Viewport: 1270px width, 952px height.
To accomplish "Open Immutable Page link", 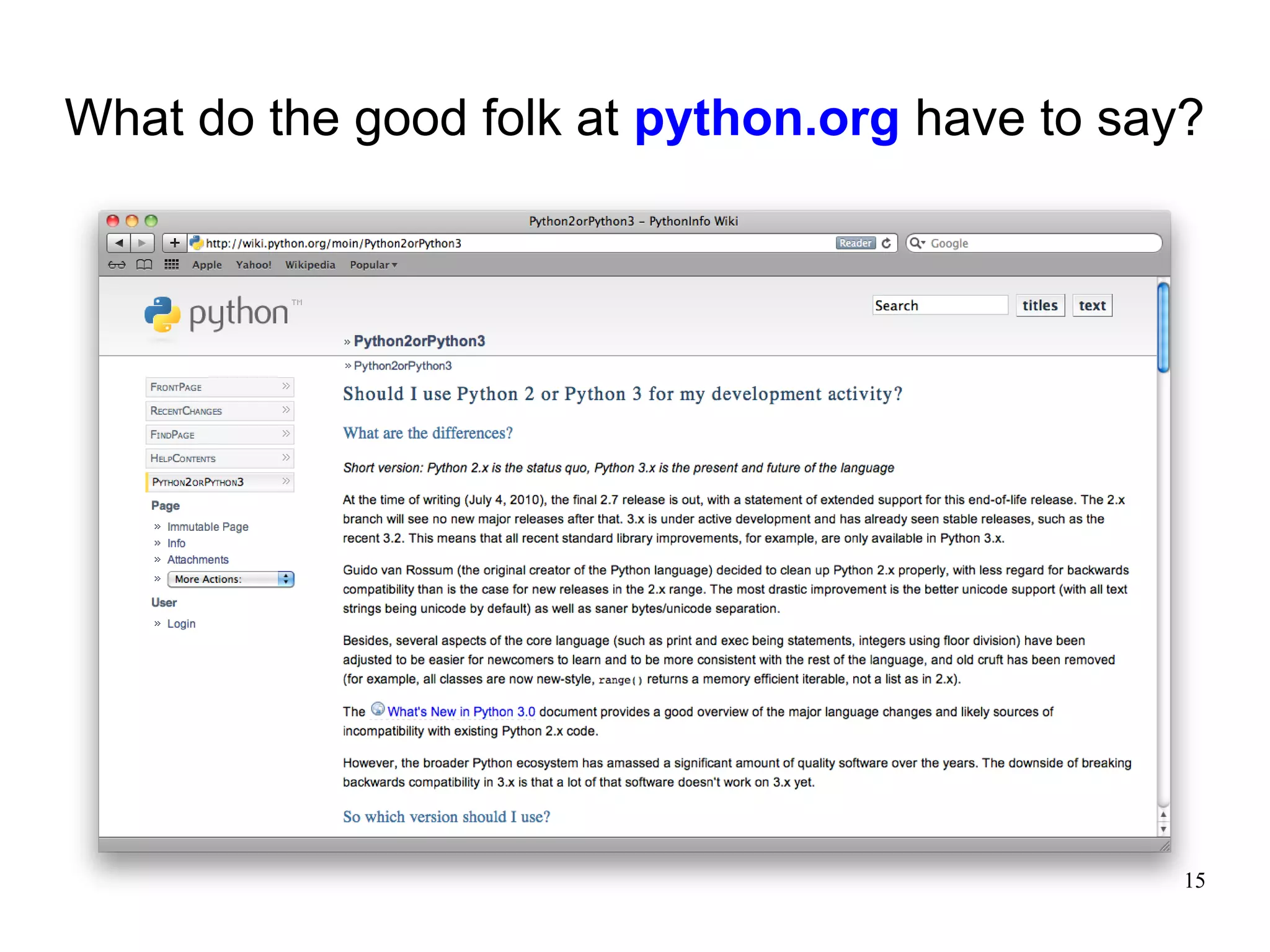I will click(x=208, y=527).
